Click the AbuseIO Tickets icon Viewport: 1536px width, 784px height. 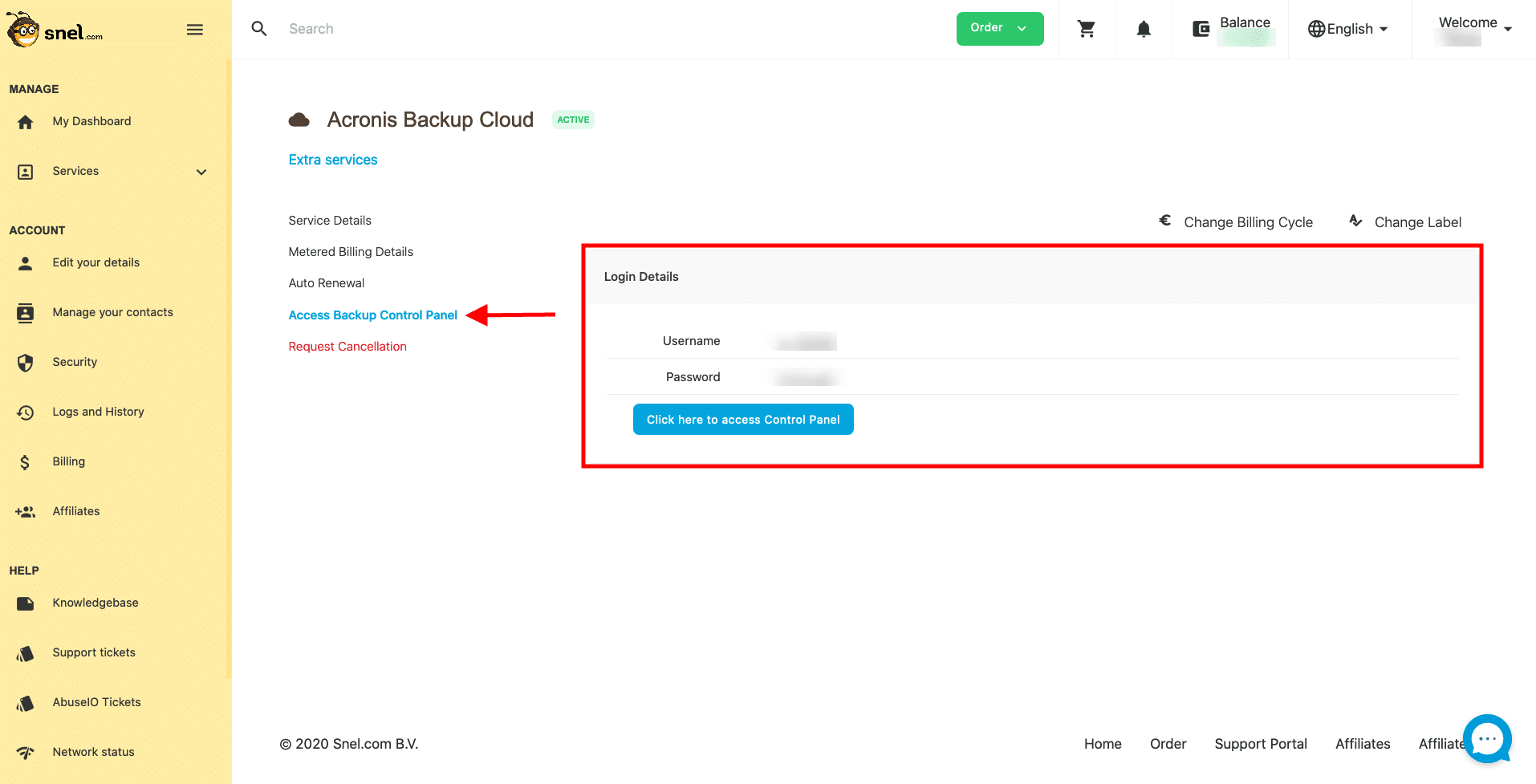click(26, 703)
